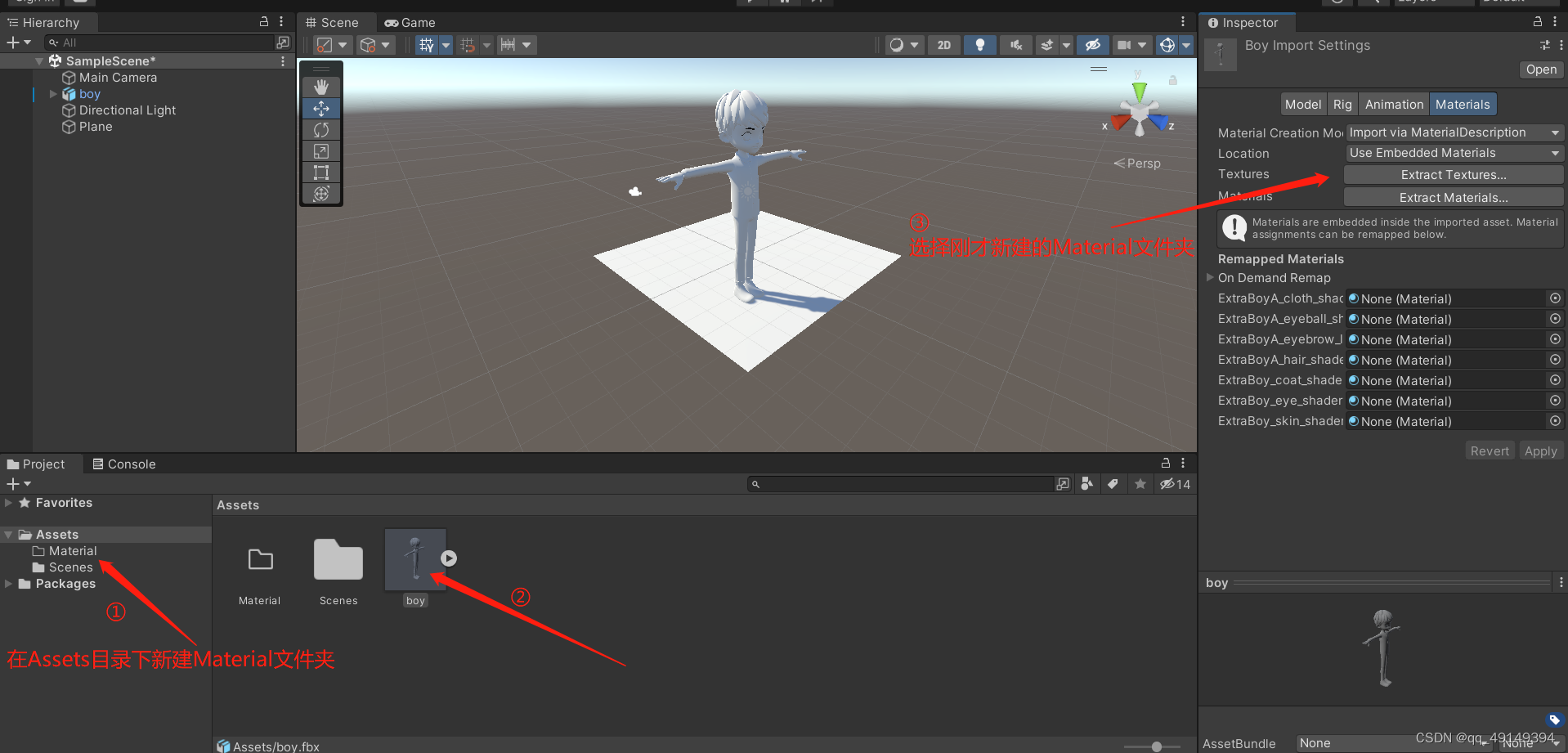Select the combined Transform tool

pos(321,193)
